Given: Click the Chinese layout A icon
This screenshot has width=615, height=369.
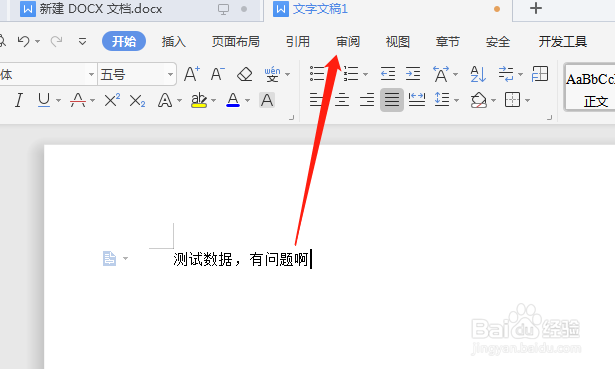Looking at the screenshot, I should coord(441,74).
